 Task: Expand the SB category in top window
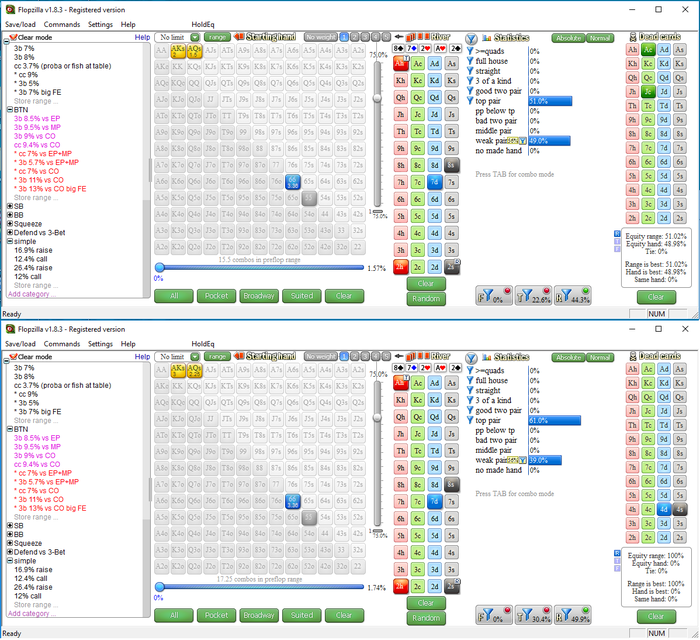[x=10, y=206]
